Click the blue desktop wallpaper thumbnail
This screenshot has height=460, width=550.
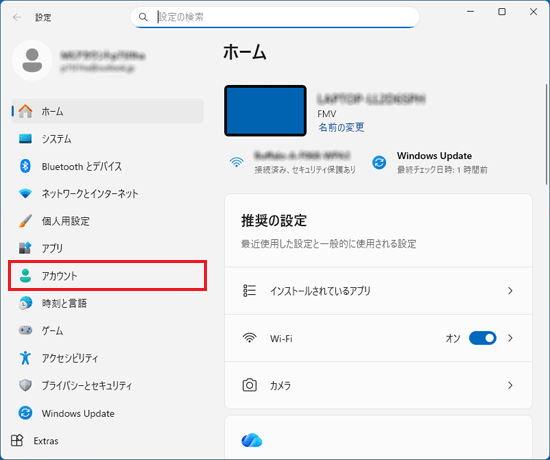(265, 111)
